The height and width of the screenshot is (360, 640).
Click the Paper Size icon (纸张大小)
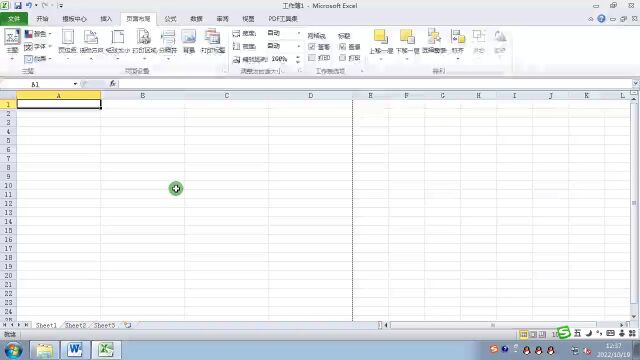point(118,42)
